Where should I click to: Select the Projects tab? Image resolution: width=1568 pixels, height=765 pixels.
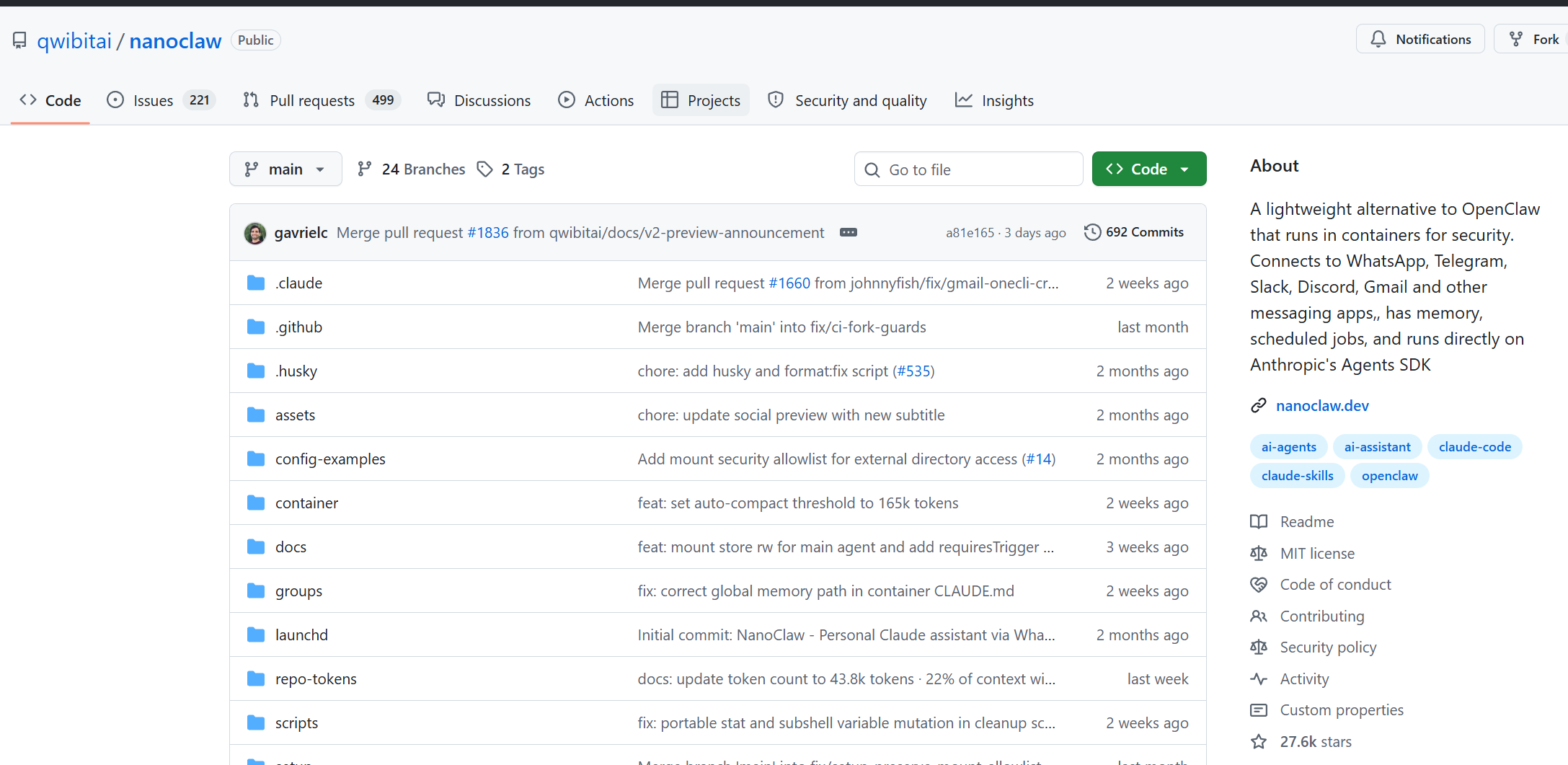[x=701, y=100]
